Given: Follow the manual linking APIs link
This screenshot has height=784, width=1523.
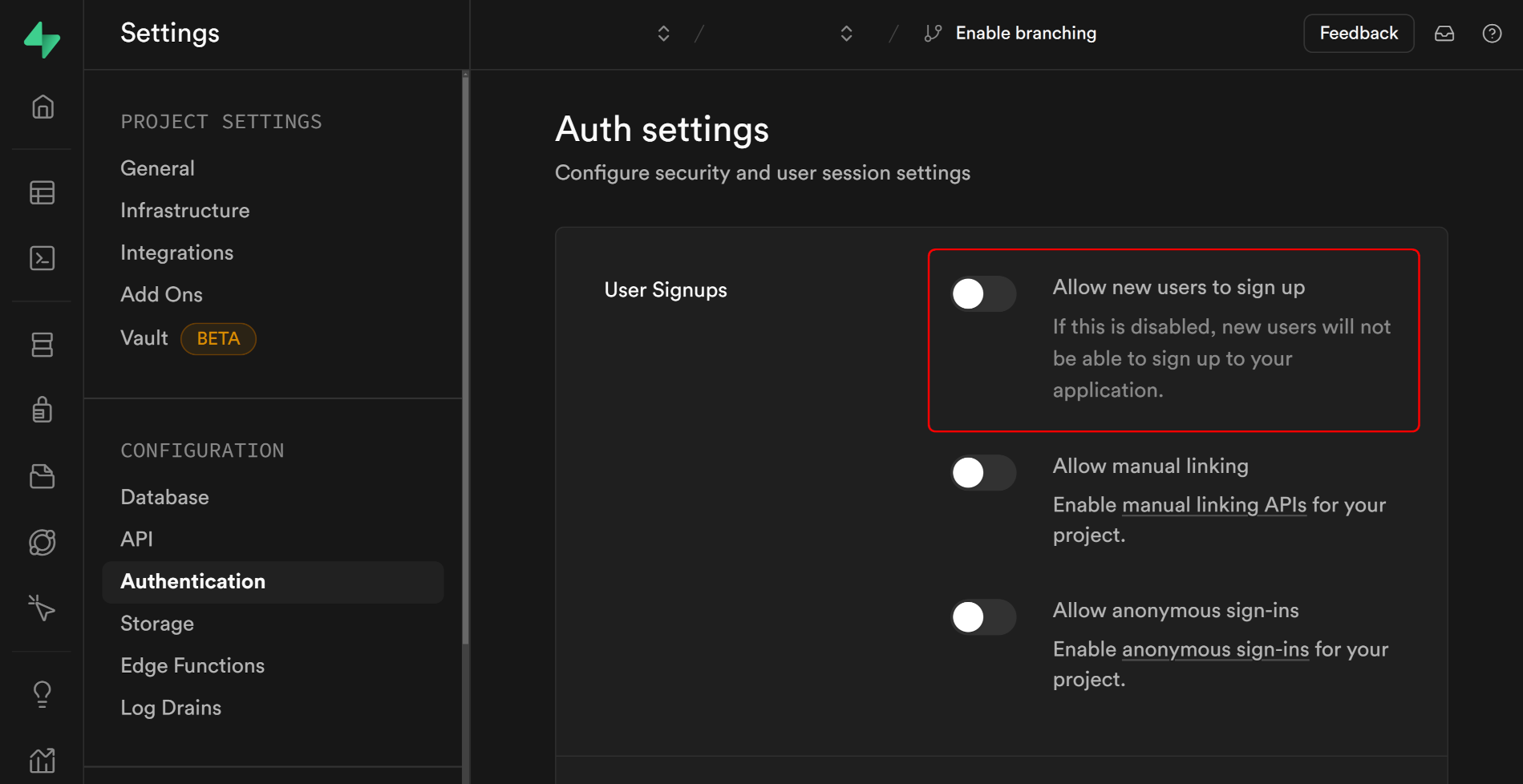Looking at the screenshot, I should [1214, 505].
